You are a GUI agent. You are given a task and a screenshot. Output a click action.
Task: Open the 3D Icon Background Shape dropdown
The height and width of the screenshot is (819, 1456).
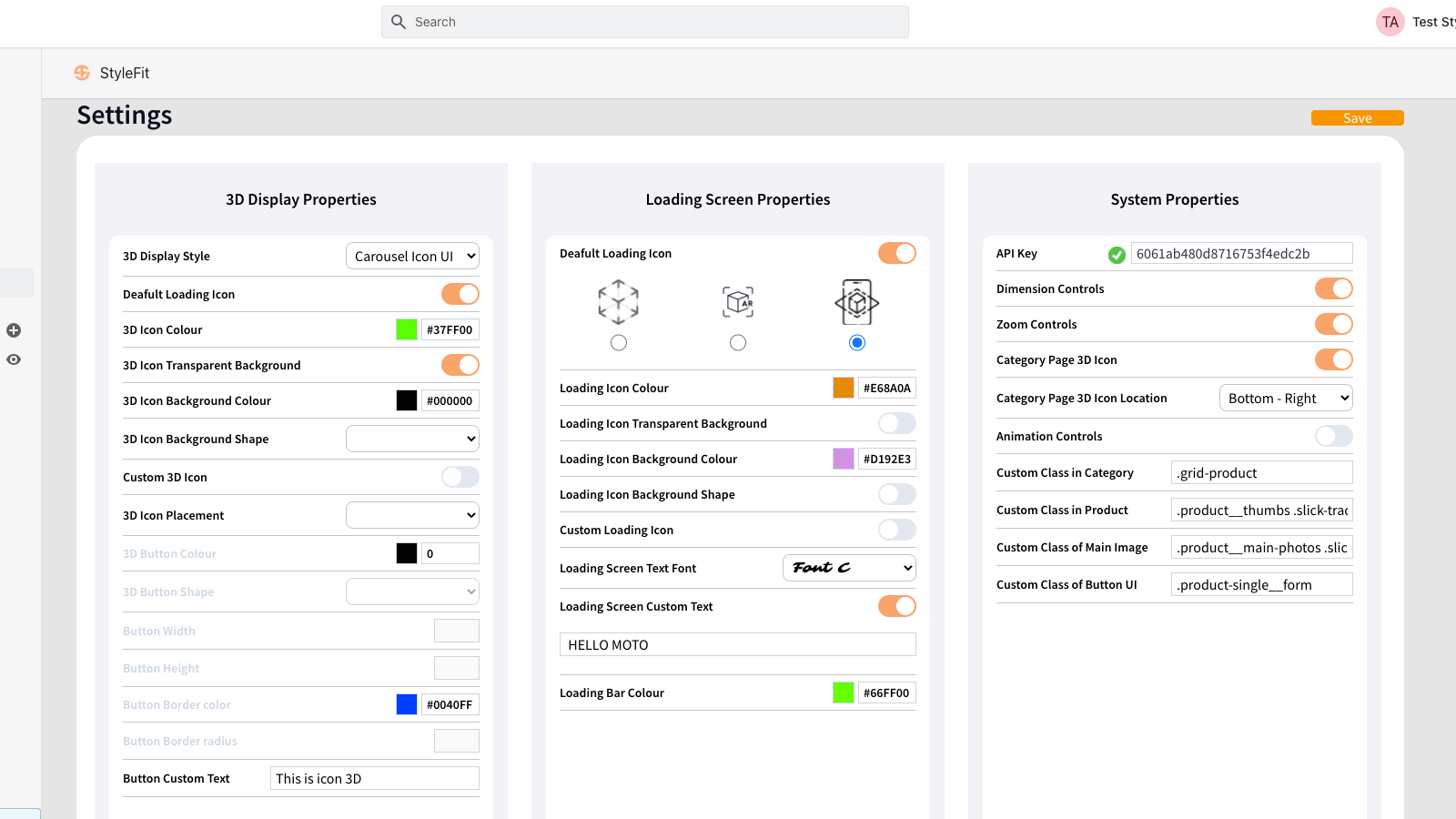[x=412, y=439]
